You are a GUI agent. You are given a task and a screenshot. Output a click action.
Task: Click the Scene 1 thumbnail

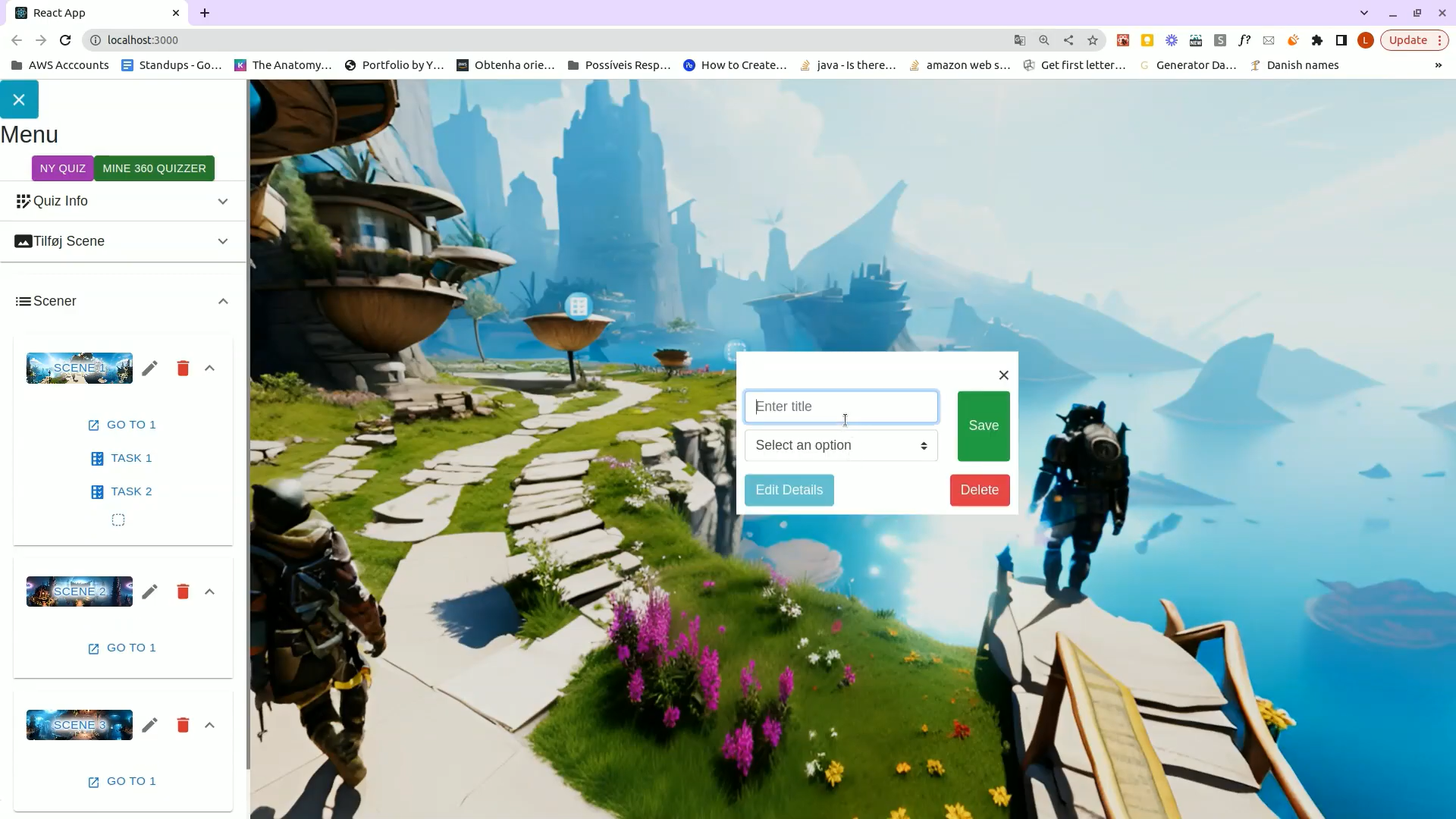click(80, 368)
